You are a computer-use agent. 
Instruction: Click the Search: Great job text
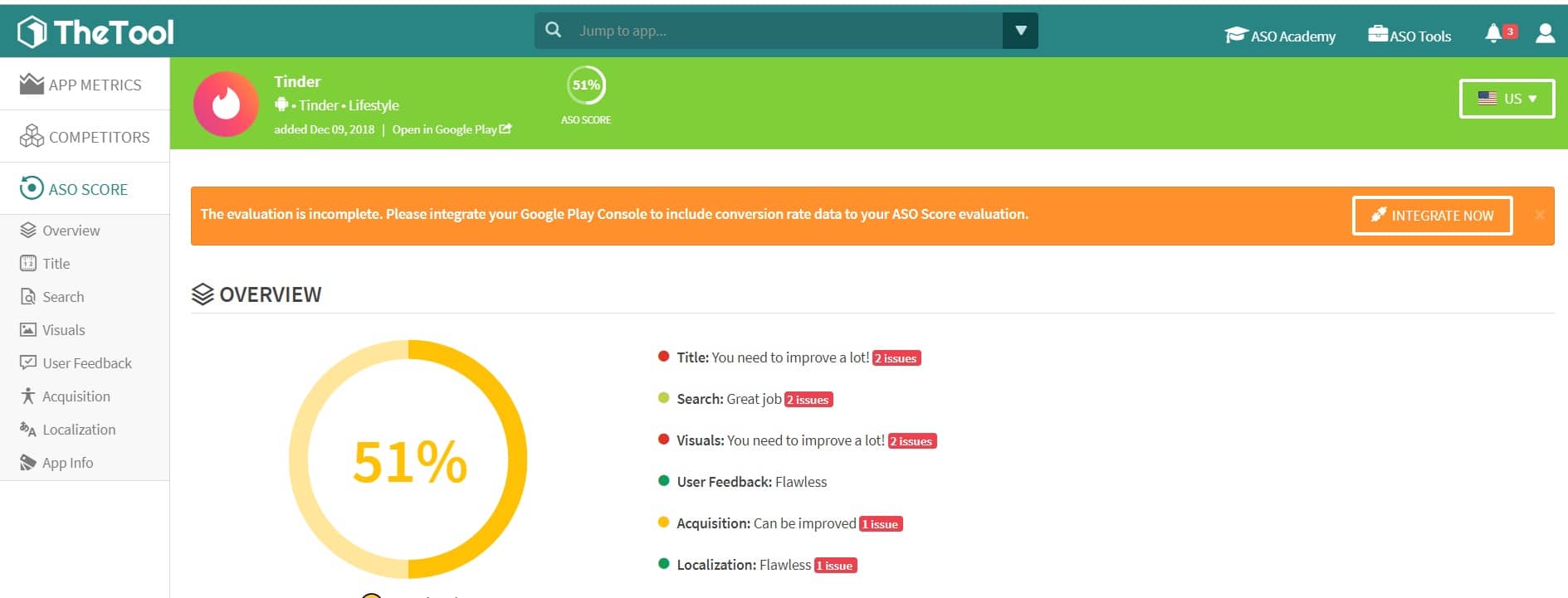pyautogui.click(x=729, y=399)
